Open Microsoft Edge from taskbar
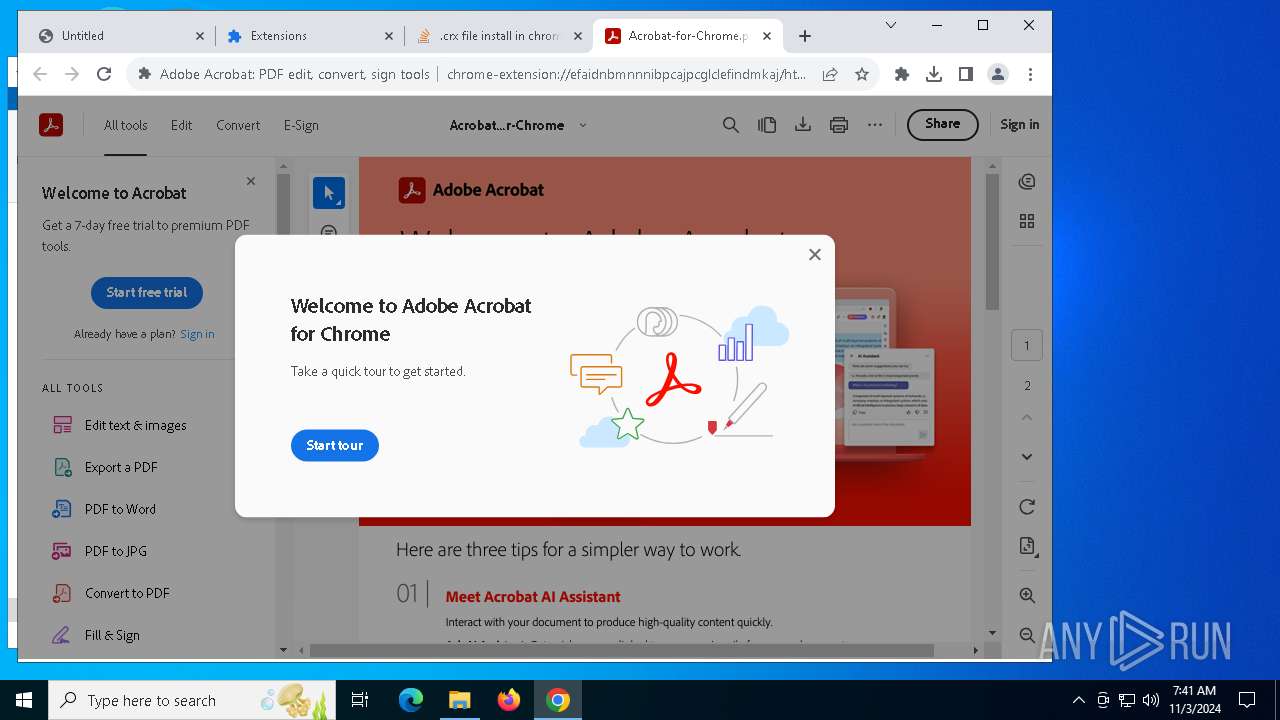 point(411,700)
